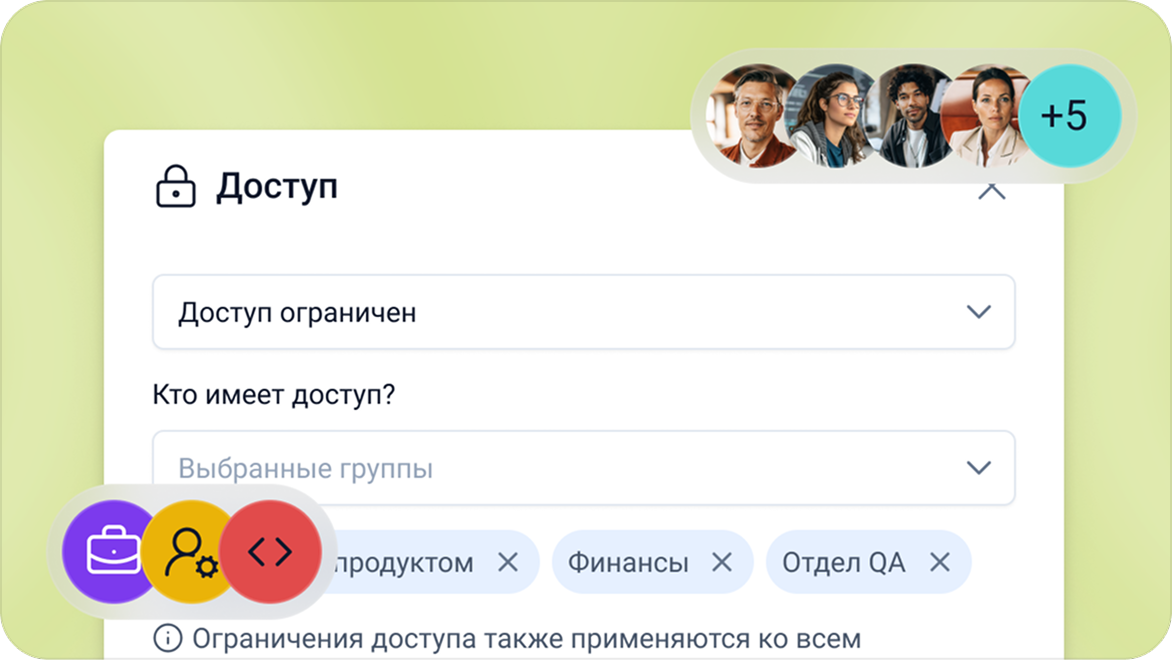Remove the Финансы group tag
Screen dimensions: 1172x660
click(721, 562)
